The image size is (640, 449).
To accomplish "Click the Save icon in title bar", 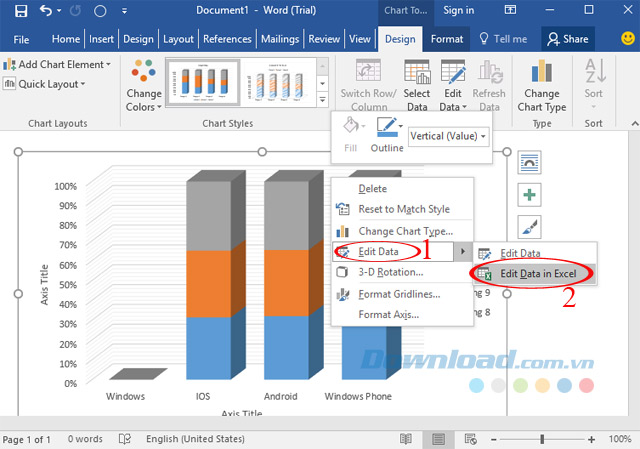I will coord(18,12).
